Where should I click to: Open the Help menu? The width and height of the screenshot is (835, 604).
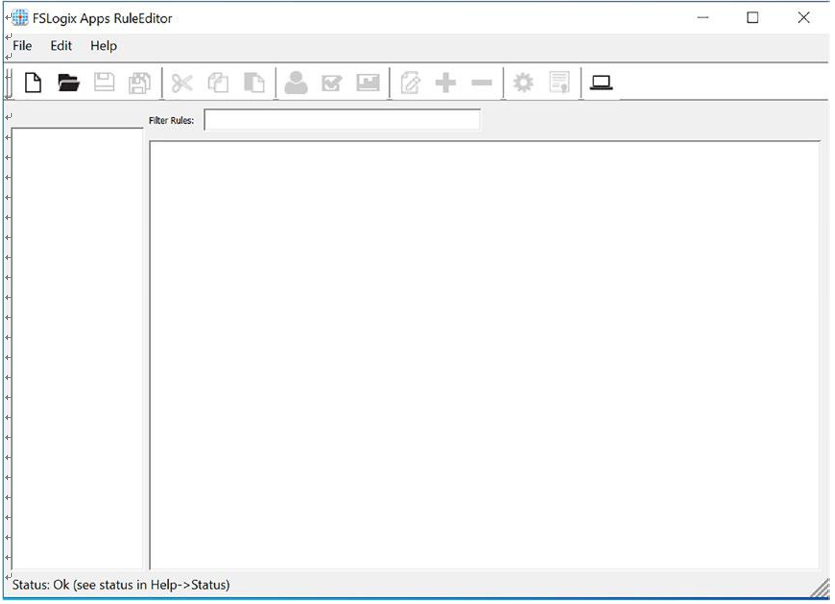coord(103,46)
